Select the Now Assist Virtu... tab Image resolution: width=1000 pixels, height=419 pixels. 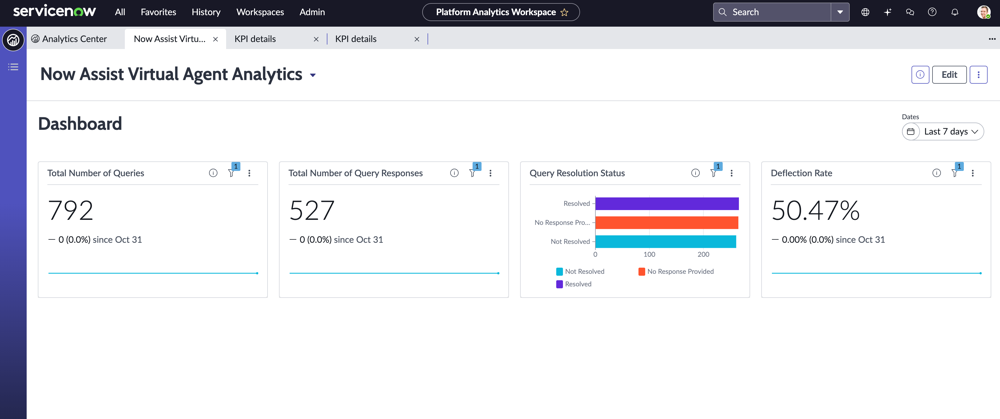click(x=170, y=39)
